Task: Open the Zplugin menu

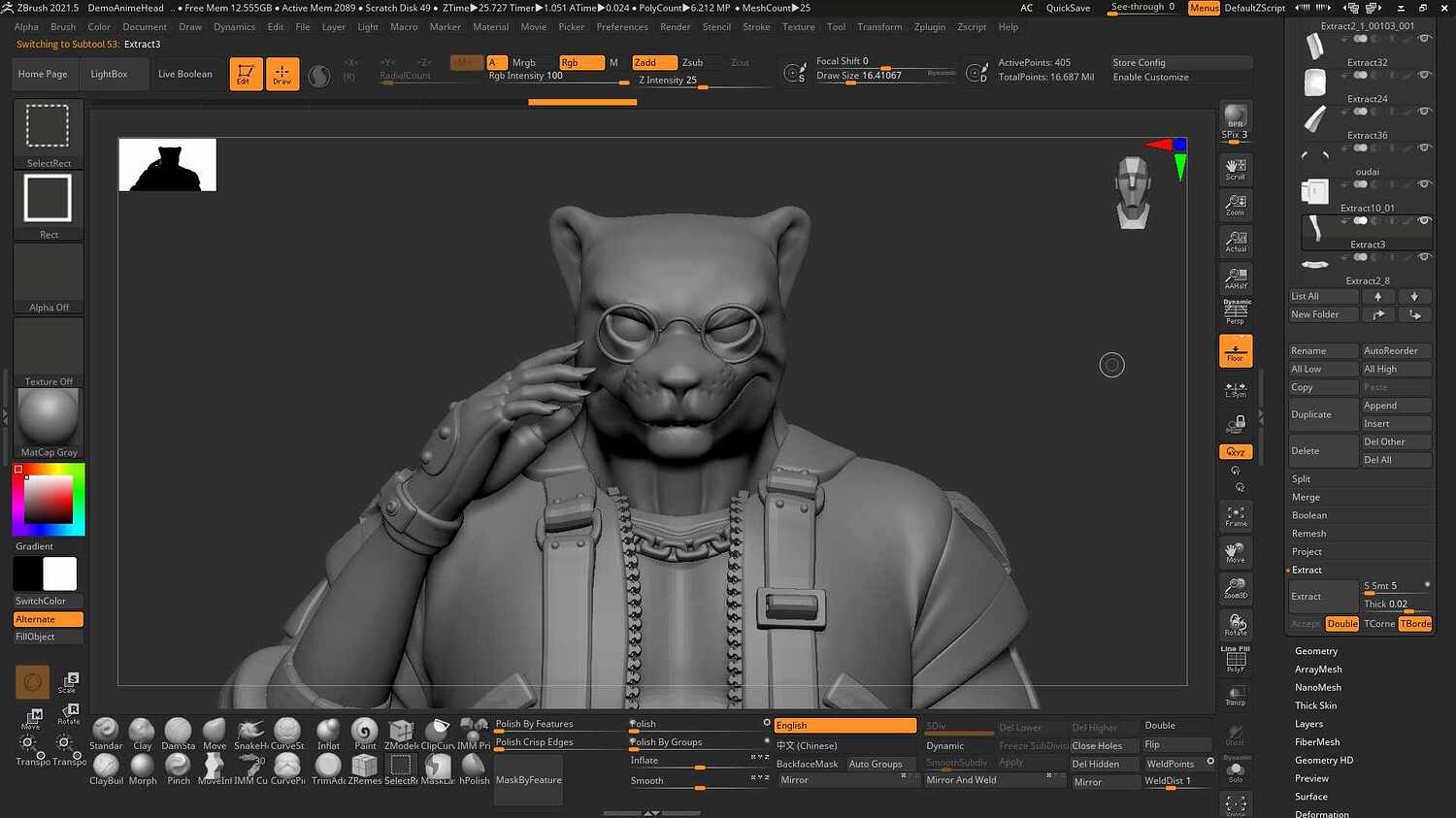Action: (929, 26)
